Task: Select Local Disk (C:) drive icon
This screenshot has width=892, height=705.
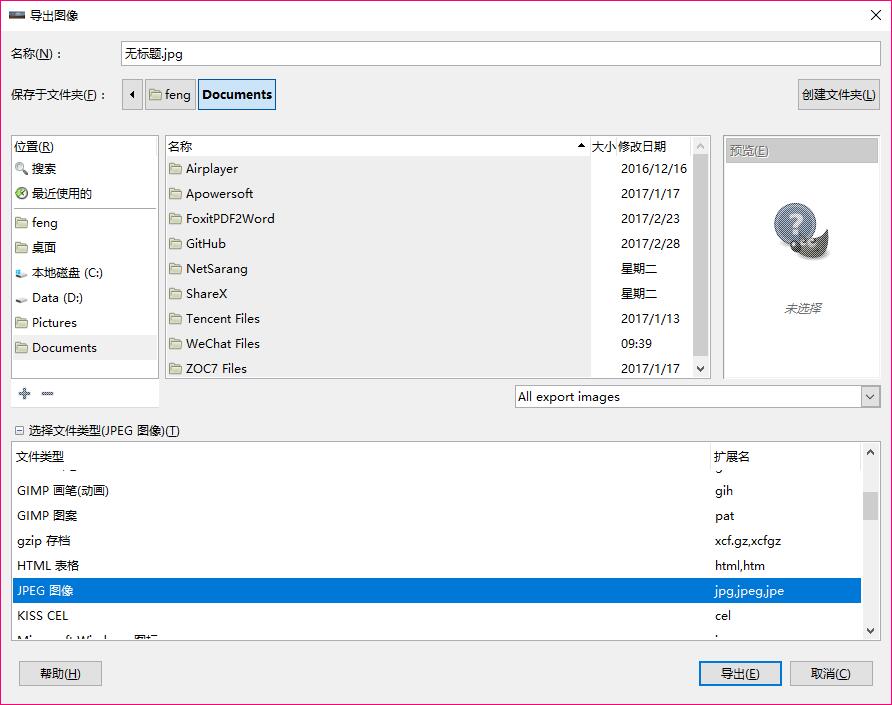Action: click(x=22, y=273)
